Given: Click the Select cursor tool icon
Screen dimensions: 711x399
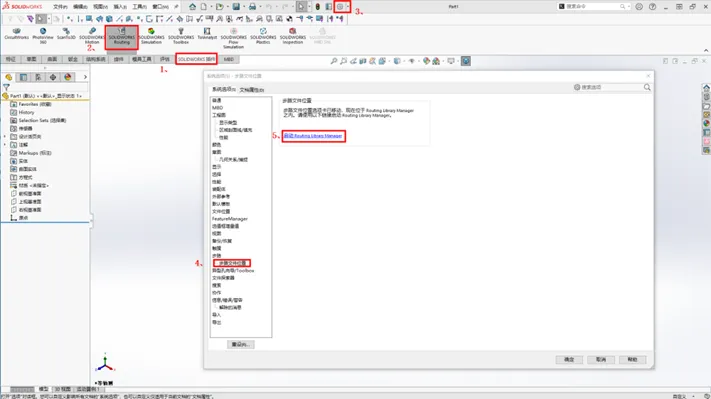Looking at the screenshot, I should (x=301, y=7).
